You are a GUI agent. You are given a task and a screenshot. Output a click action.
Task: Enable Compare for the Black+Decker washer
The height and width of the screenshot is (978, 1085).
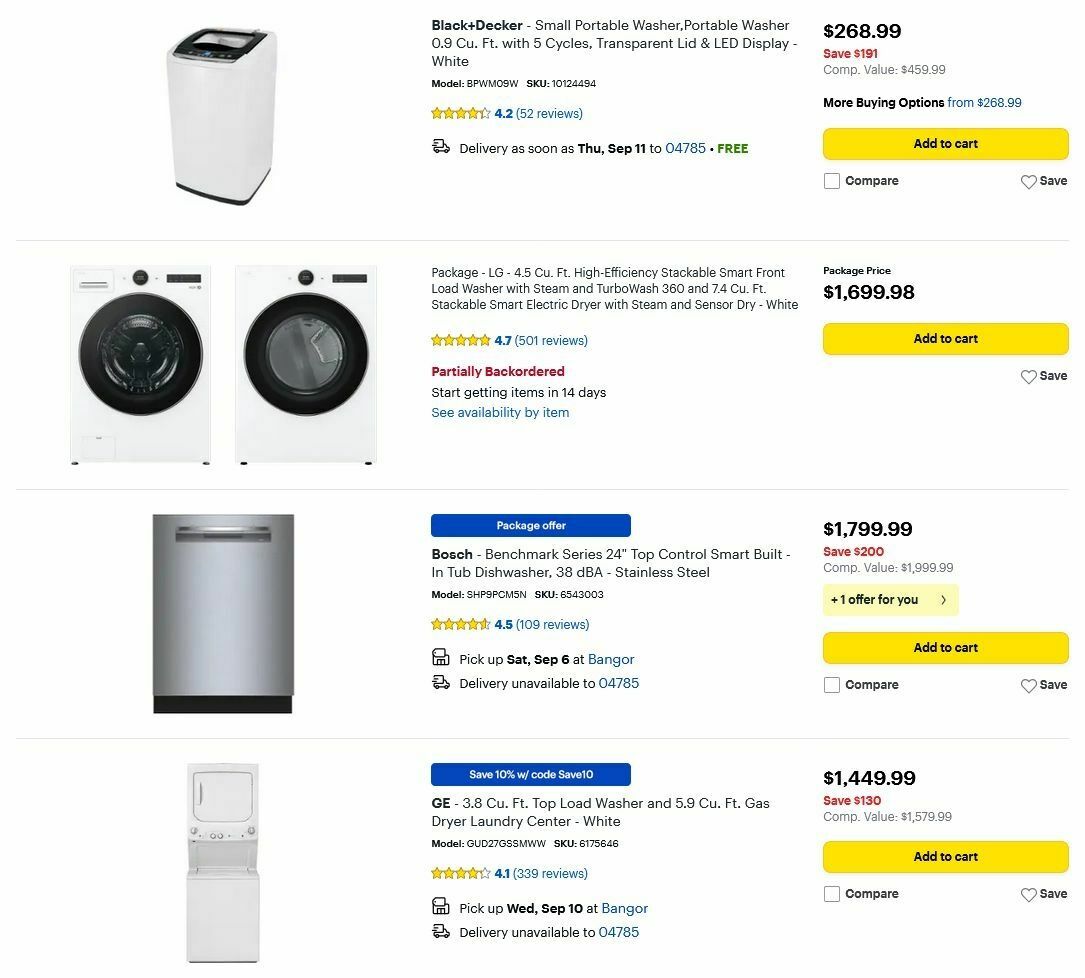(832, 181)
